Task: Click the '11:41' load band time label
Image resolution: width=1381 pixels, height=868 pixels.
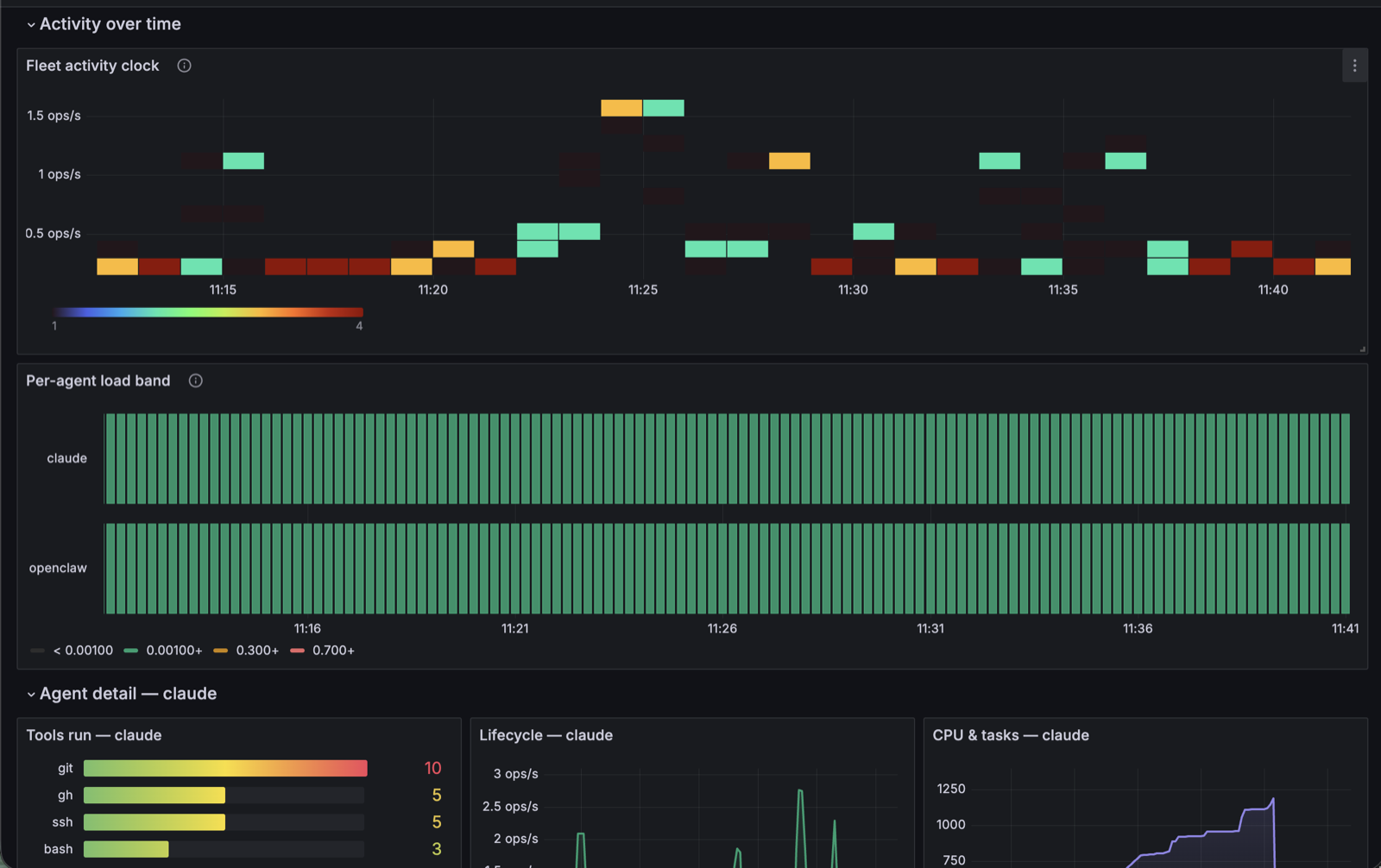Action: [x=1345, y=629]
